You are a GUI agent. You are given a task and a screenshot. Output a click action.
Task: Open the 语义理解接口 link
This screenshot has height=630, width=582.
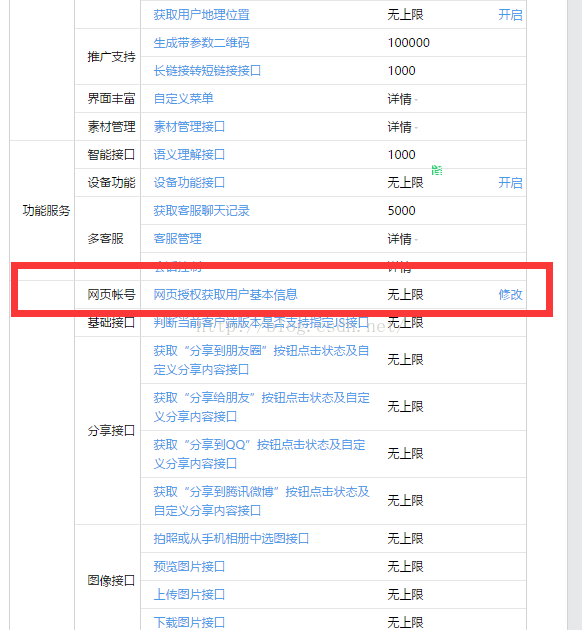[189, 155]
